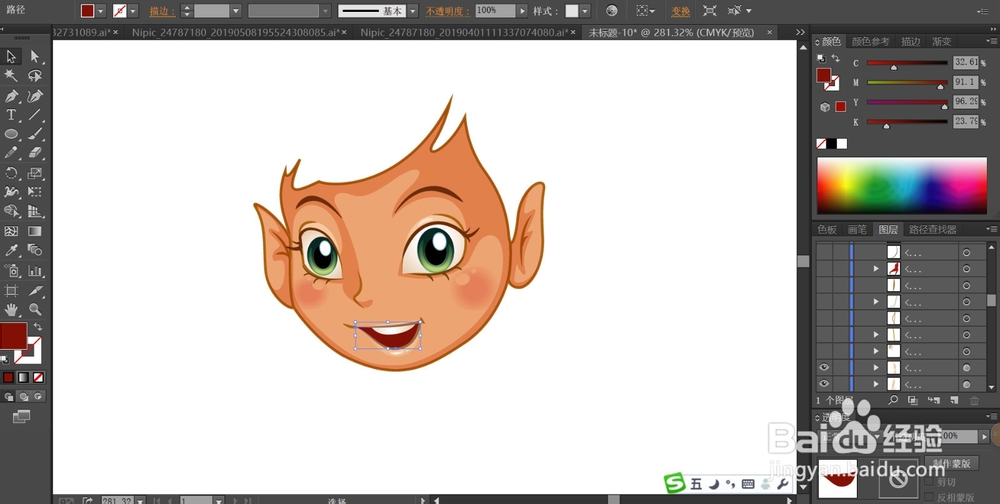Swap fill and stroke arrows in toolbox
The image size is (1000, 504).
[x=38, y=327]
